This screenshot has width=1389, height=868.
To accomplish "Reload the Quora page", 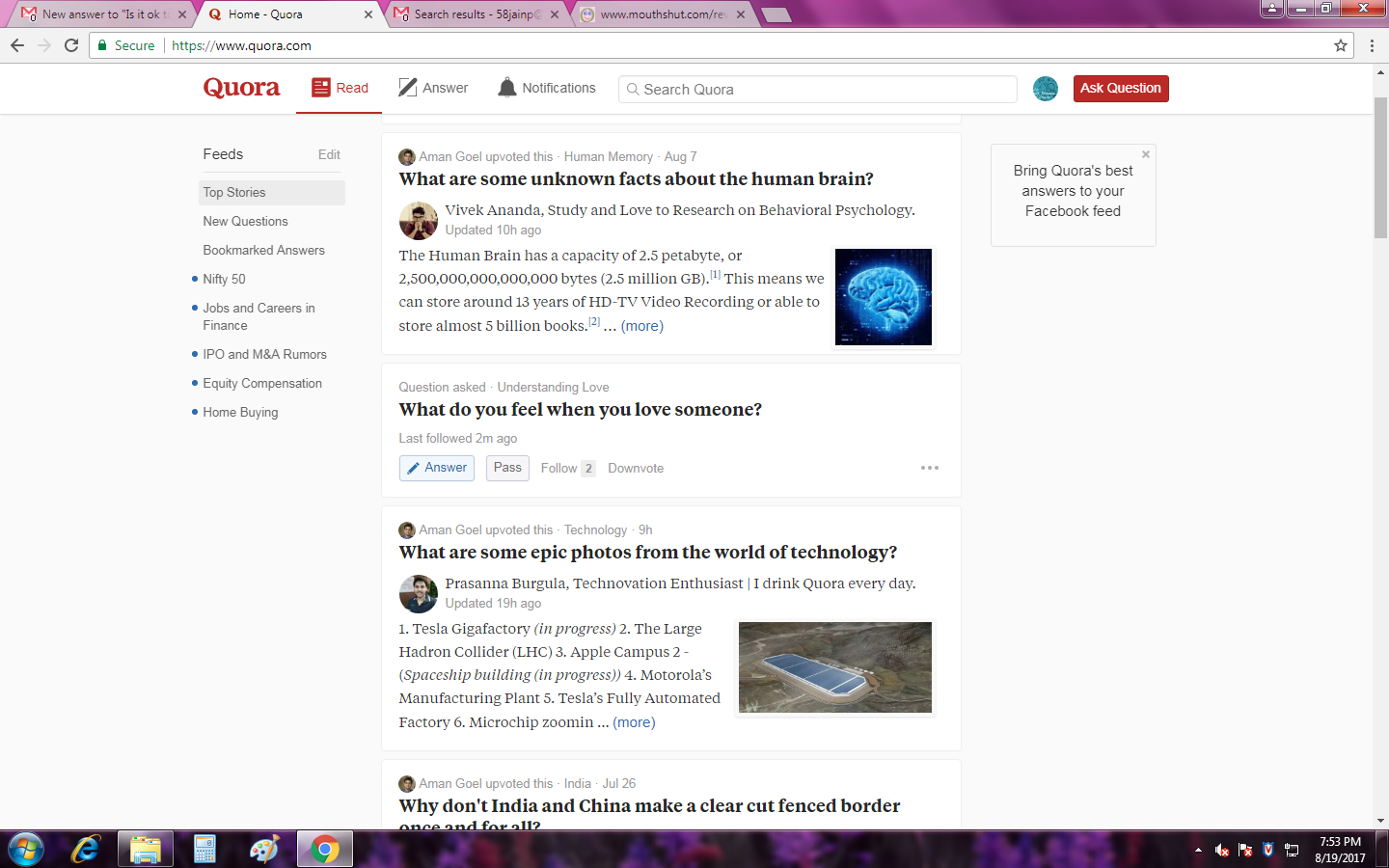I will 71,45.
